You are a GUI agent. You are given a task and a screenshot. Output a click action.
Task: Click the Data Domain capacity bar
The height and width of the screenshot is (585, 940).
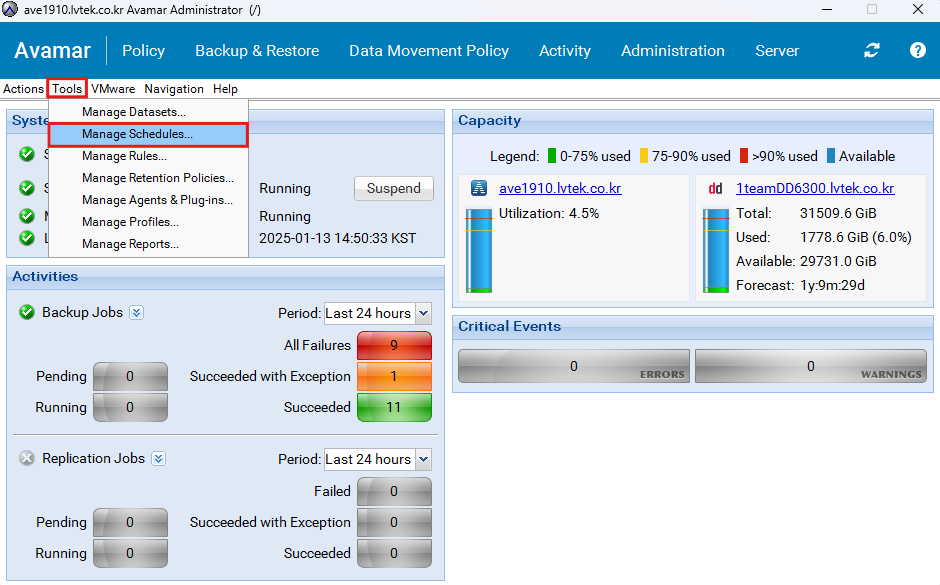point(716,251)
